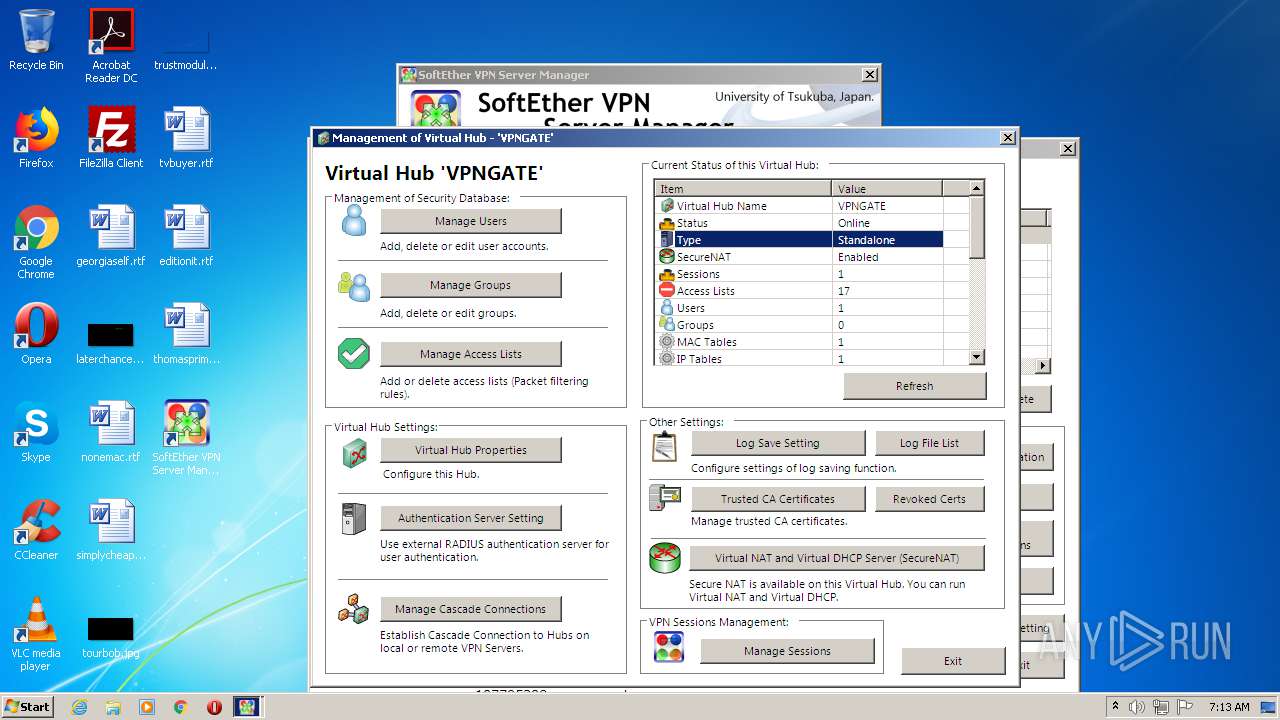Open Acrobat Reader DC desktop shortcut
1280x720 pixels.
111,45
